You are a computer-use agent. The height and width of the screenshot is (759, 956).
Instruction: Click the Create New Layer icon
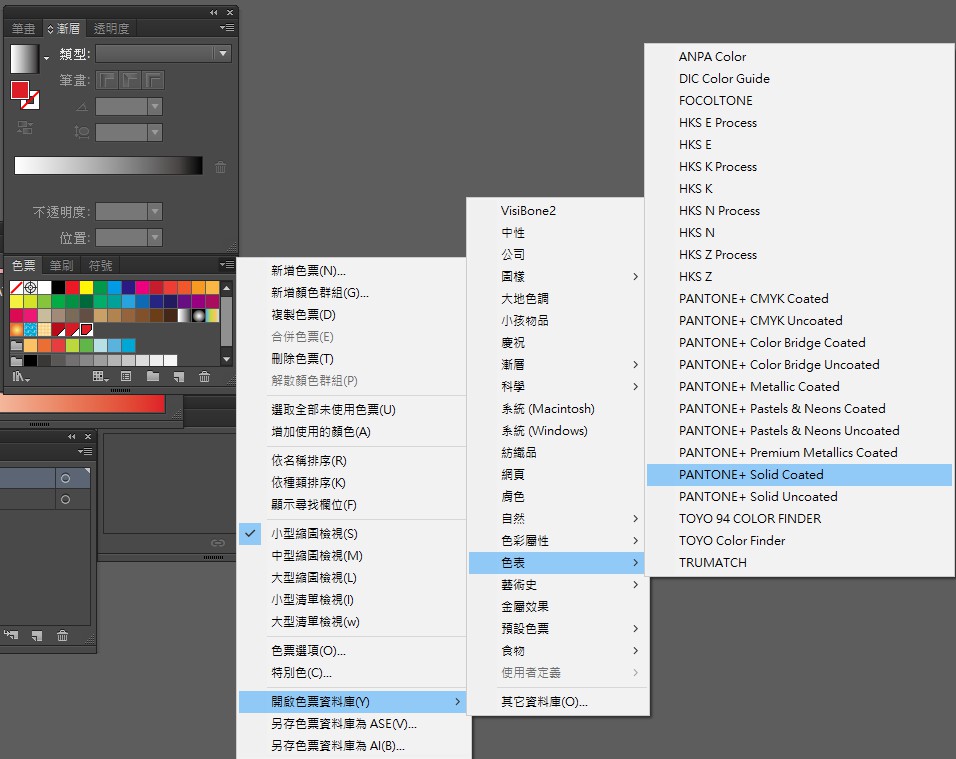click(x=37, y=635)
